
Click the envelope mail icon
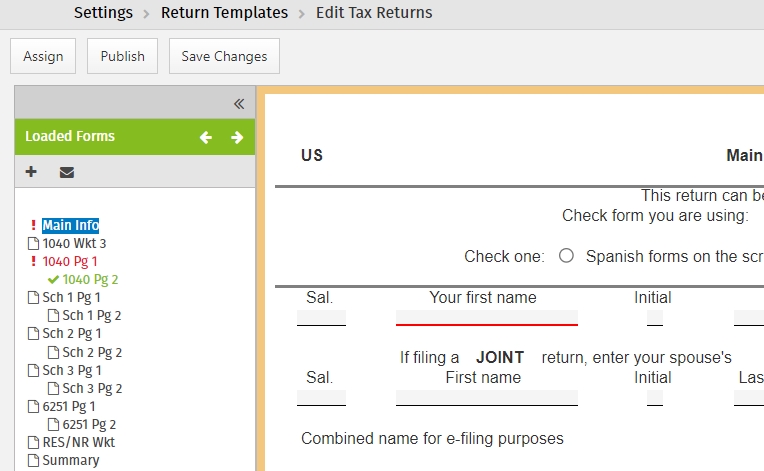(x=67, y=172)
